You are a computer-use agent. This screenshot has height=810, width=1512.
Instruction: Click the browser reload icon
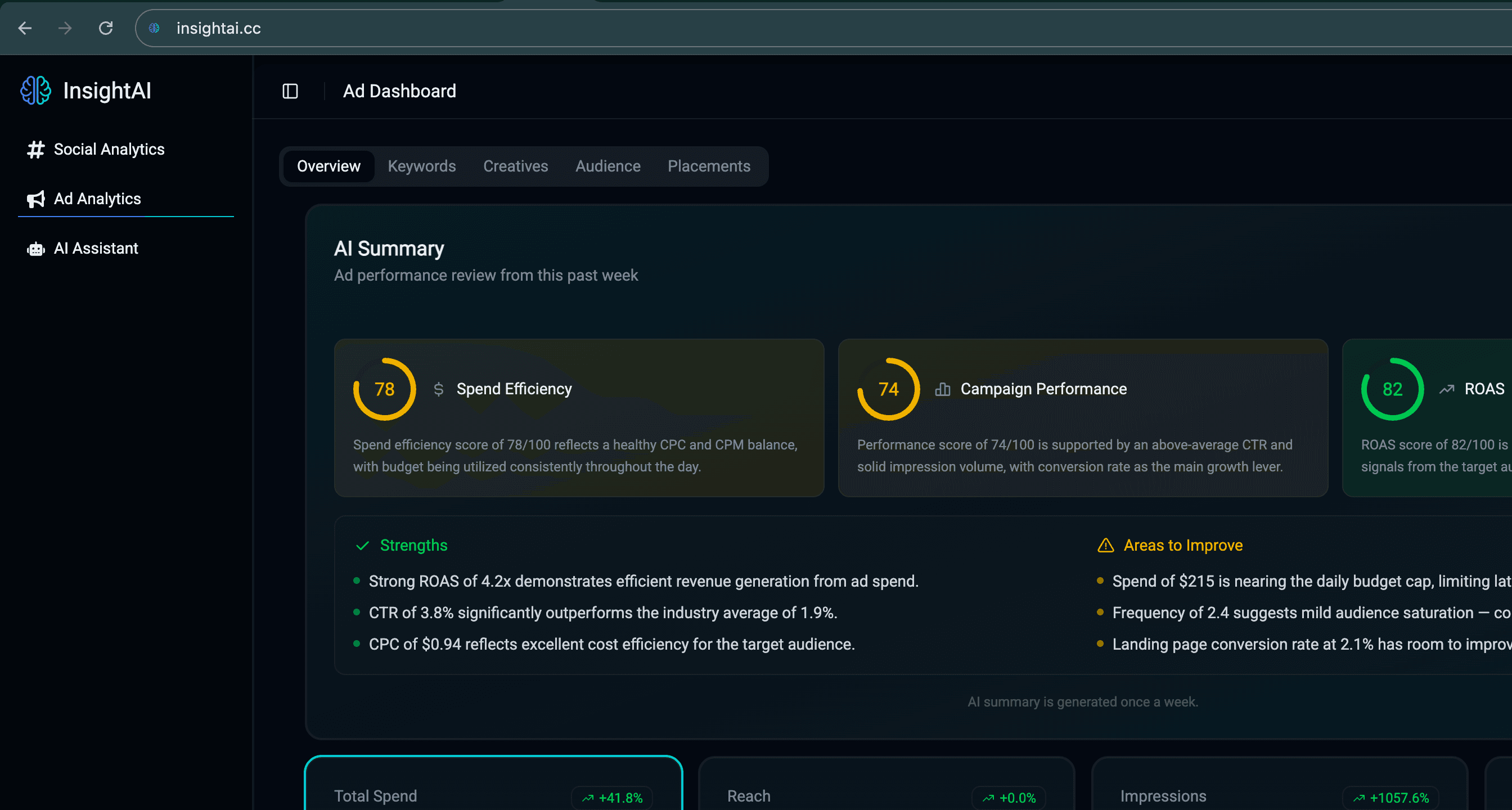(x=106, y=28)
